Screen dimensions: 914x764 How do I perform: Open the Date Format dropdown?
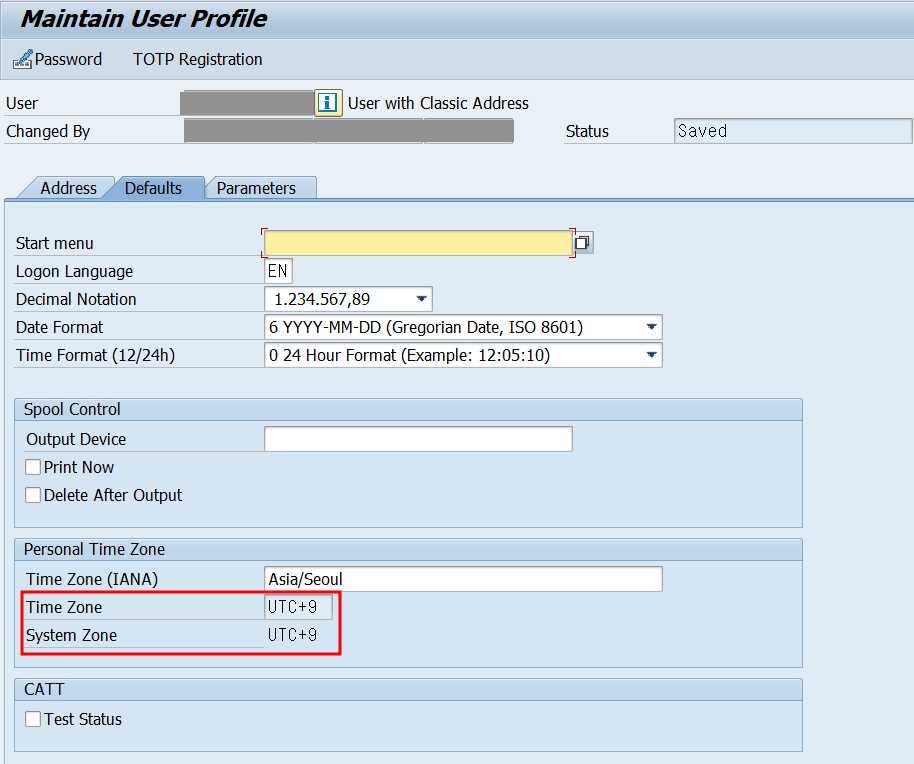[x=652, y=327]
